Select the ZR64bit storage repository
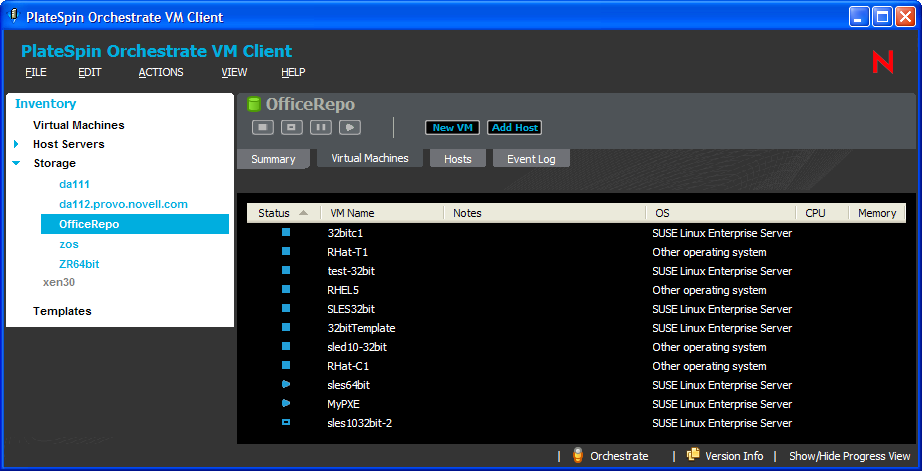Image resolution: width=922 pixels, height=471 pixels. [79, 264]
